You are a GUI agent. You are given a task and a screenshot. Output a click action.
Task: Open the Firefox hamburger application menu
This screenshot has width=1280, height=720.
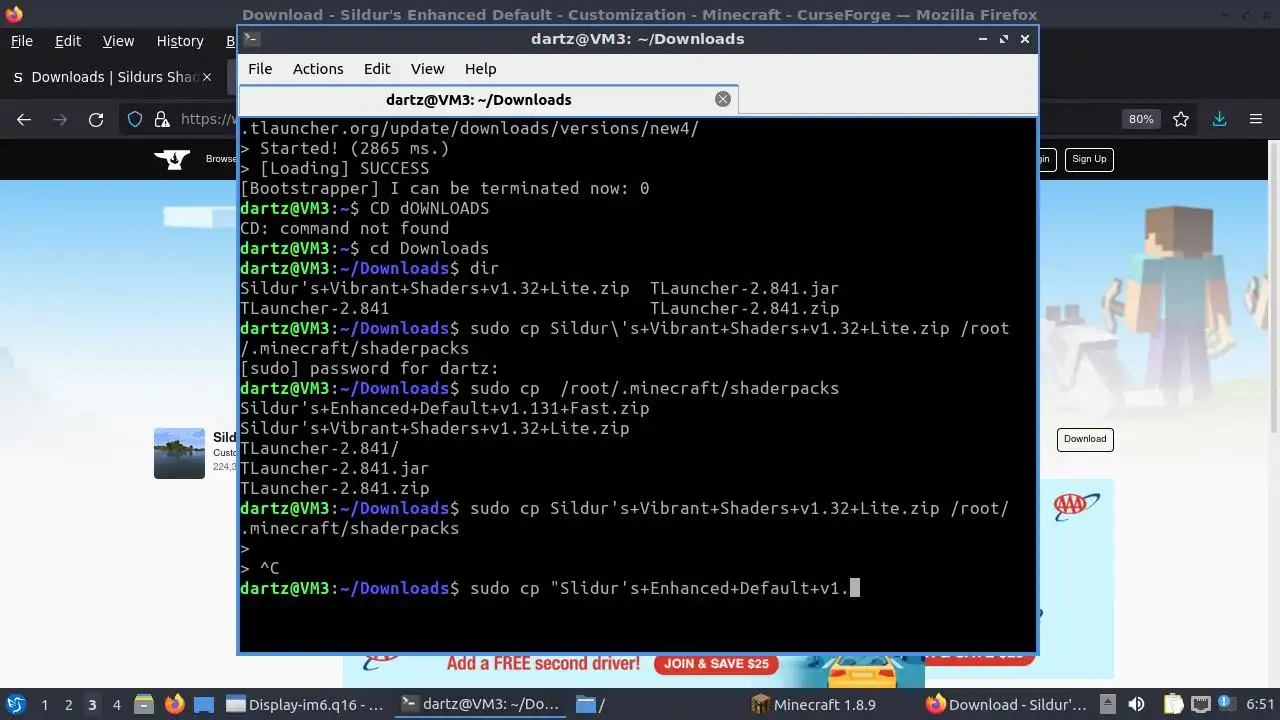(x=1256, y=119)
